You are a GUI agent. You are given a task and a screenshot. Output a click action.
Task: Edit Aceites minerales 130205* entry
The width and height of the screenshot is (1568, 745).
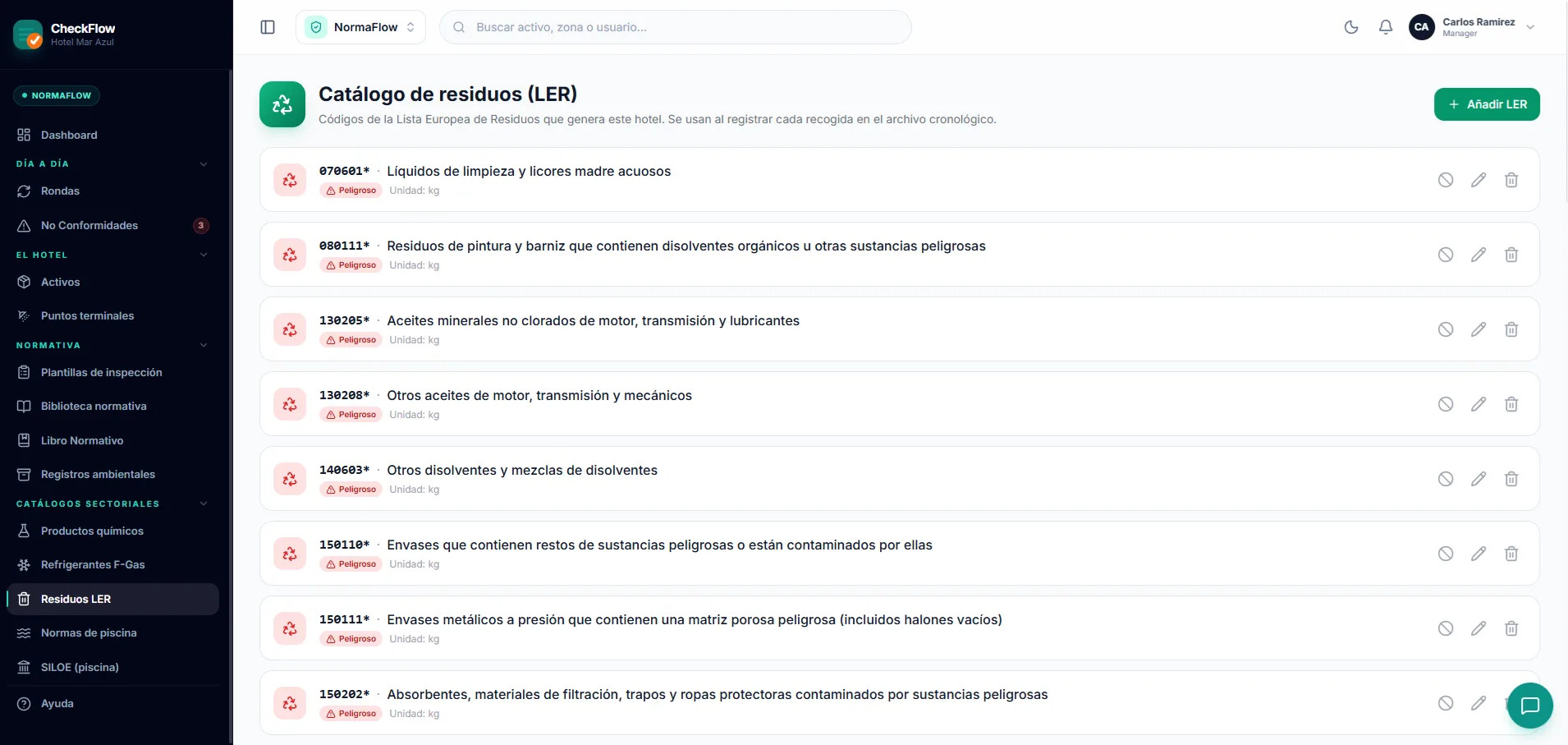pos(1479,329)
